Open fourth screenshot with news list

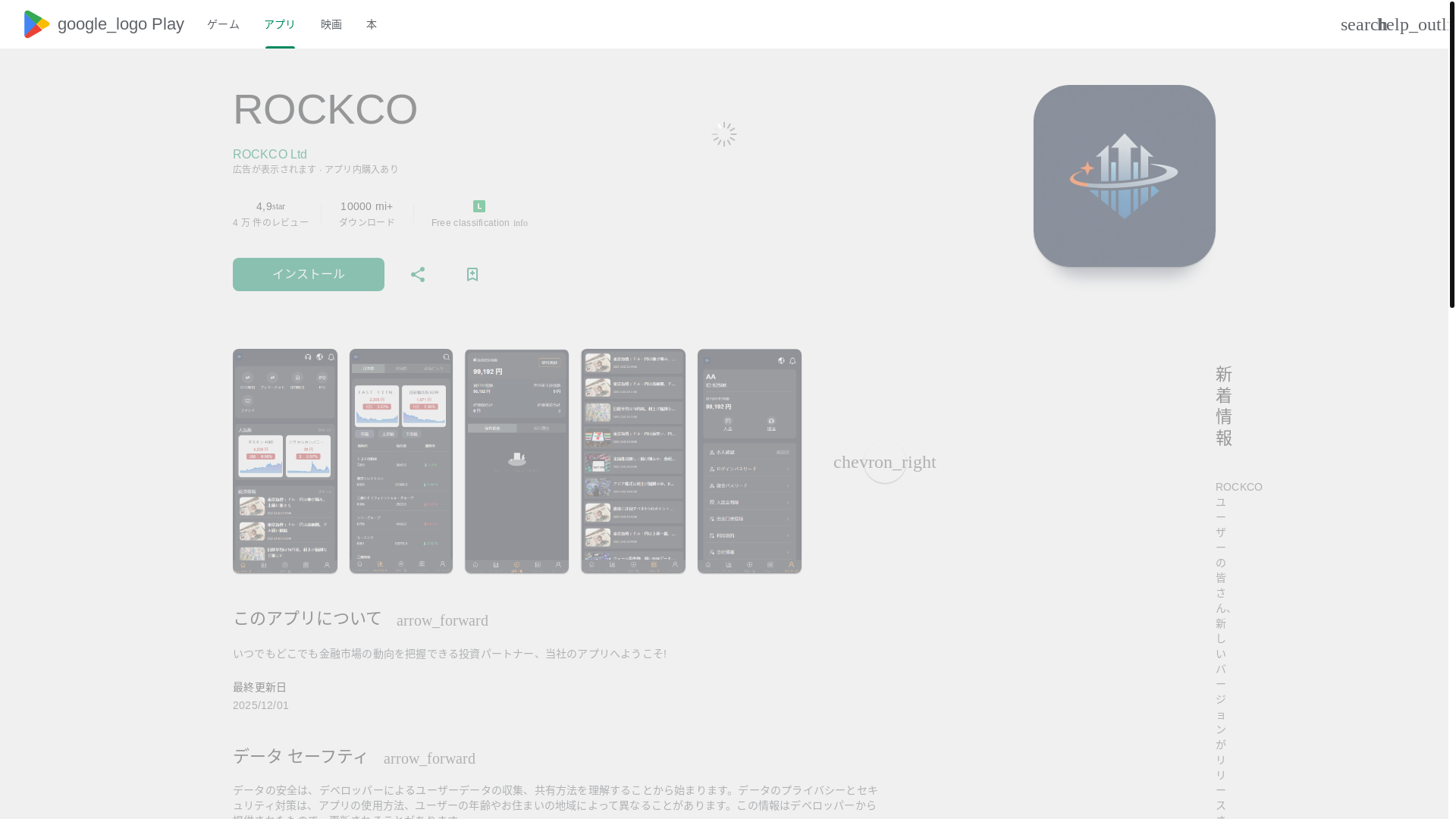click(x=633, y=461)
